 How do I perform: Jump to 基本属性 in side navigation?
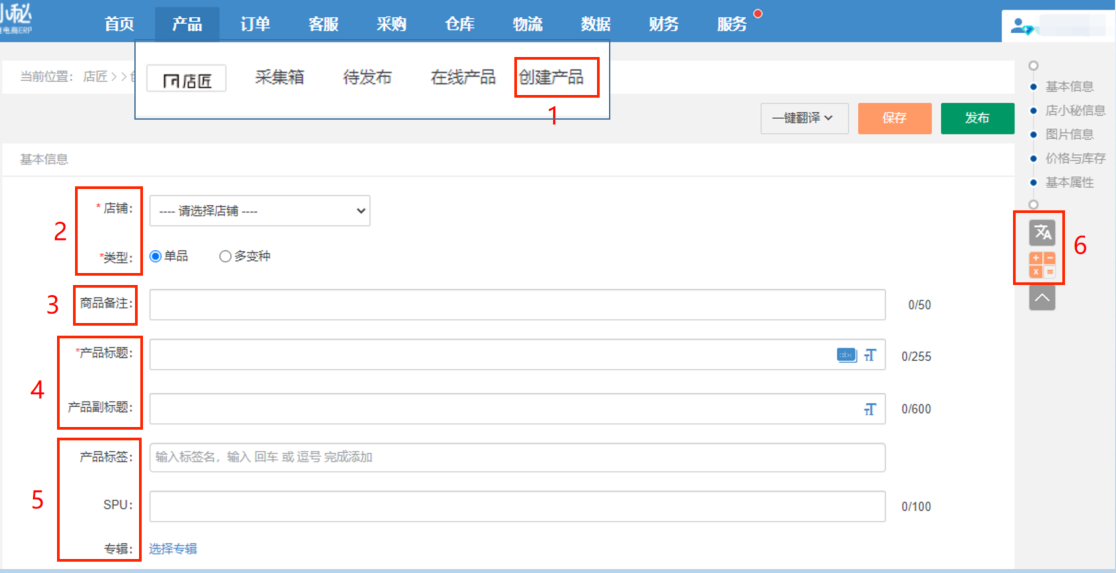[x=1069, y=182]
